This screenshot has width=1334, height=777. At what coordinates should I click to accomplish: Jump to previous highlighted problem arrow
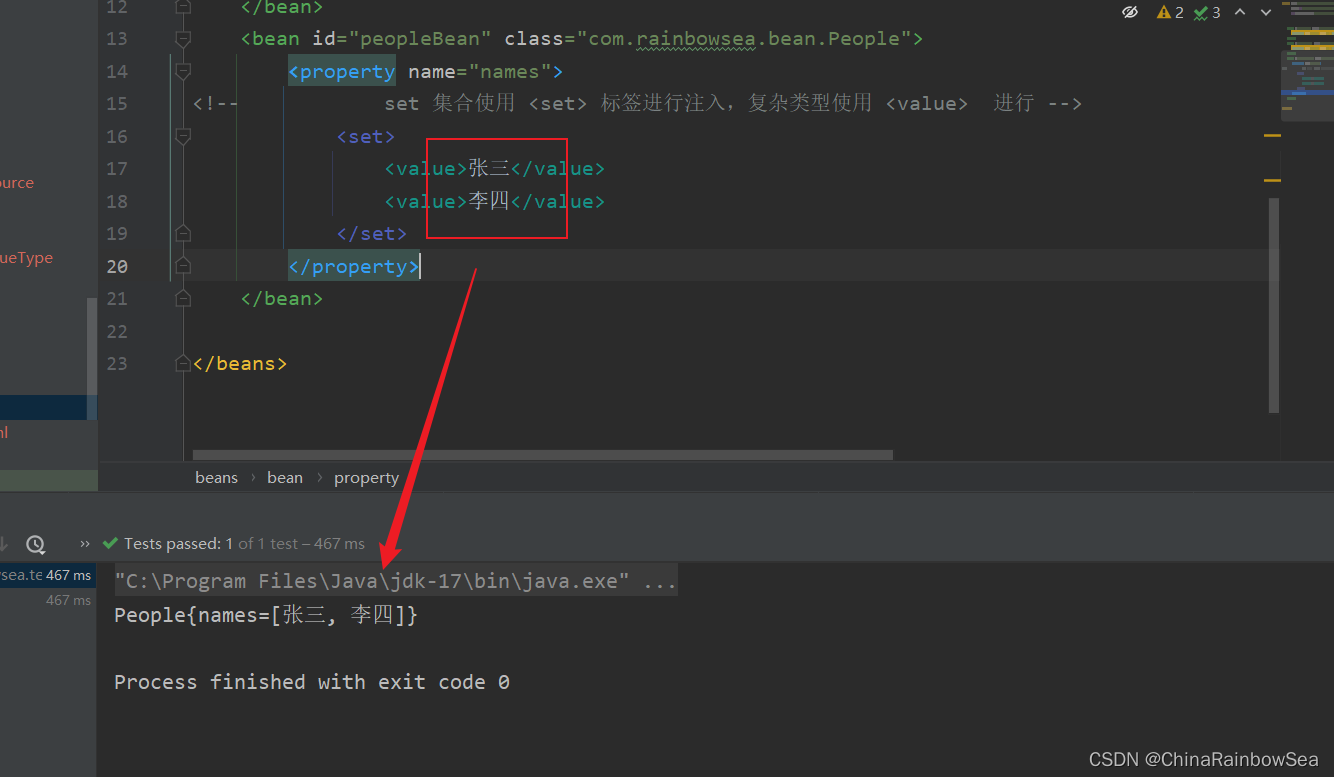coord(1240,12)
